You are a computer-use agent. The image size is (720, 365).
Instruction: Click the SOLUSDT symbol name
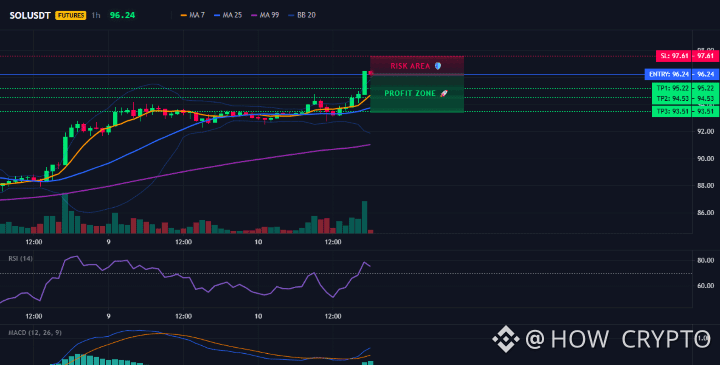point(30,15)
